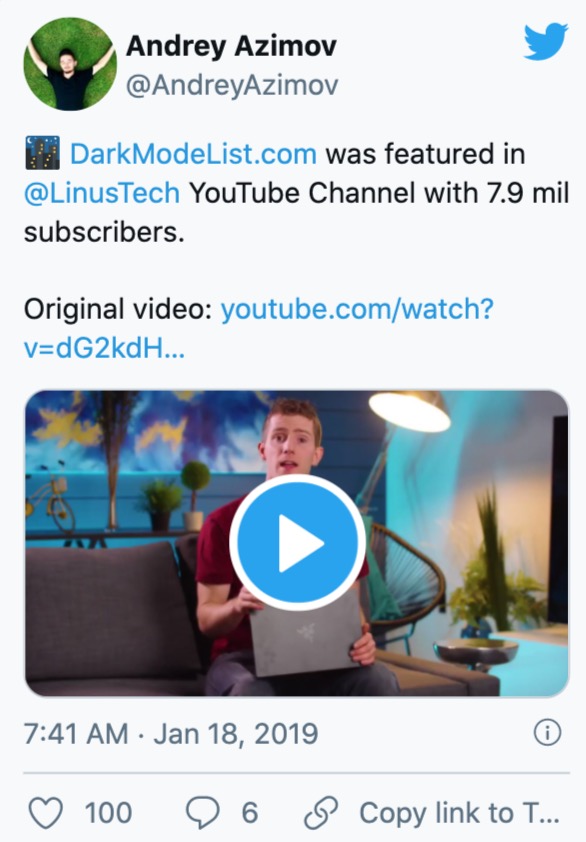Like the tweet with the heart icon
The image size is (586, 842).
click(x=46, y=812)
